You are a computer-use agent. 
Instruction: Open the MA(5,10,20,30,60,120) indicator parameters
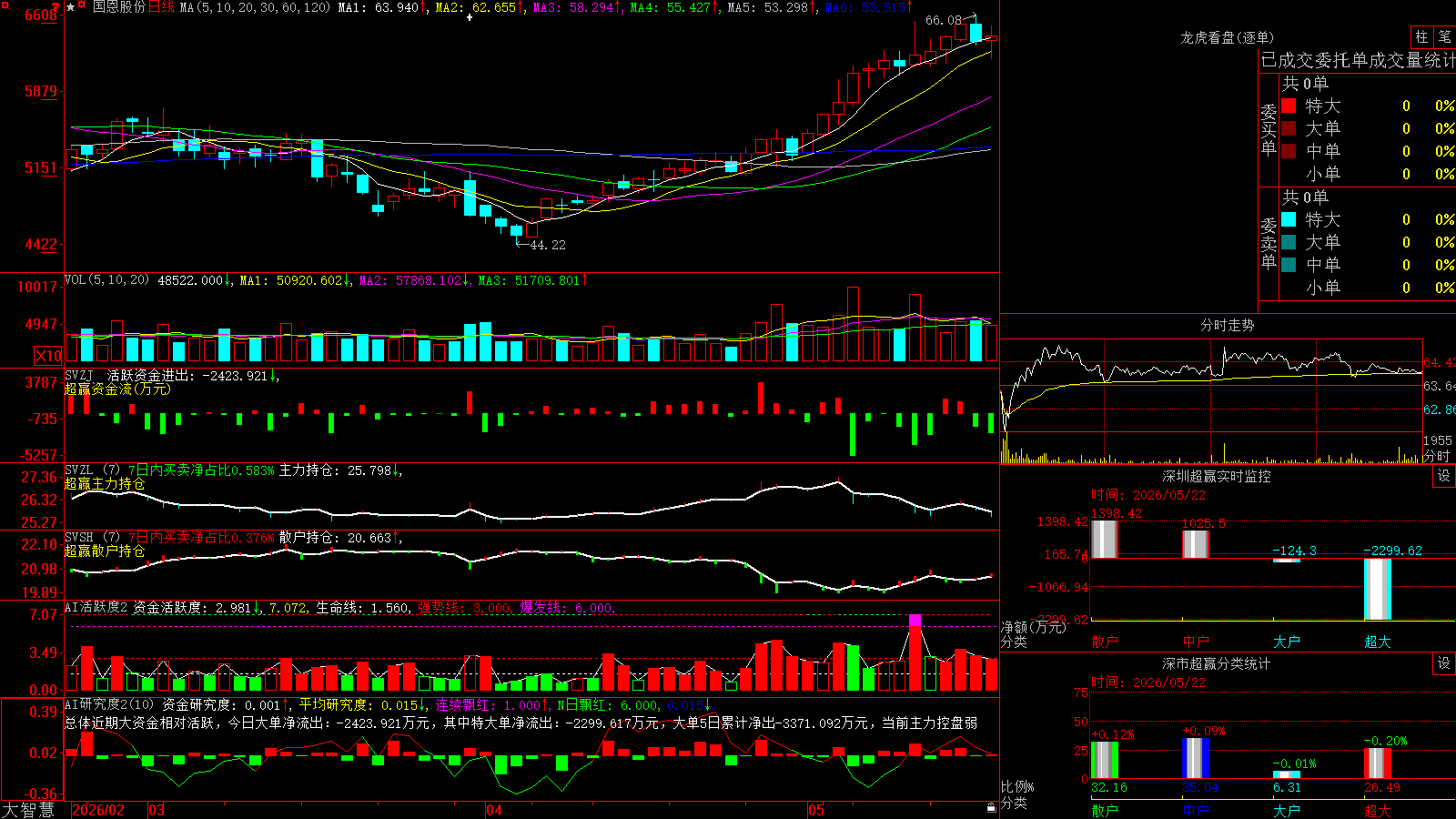tap(255, 7)
